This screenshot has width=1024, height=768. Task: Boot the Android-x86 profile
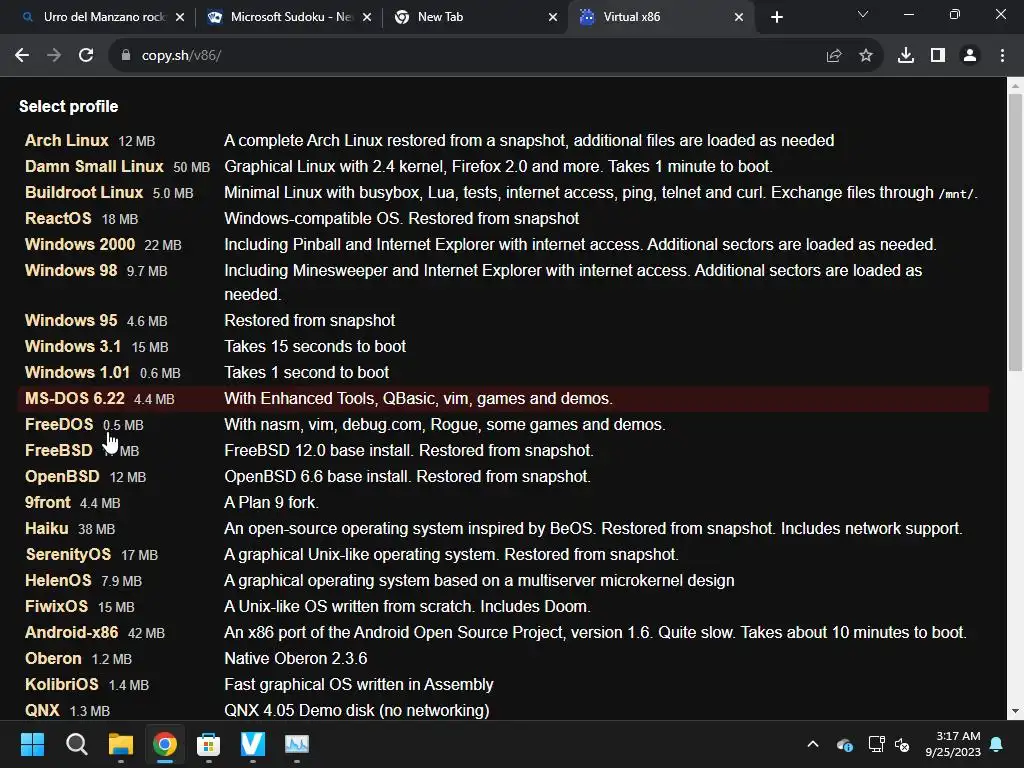pos(71,633)
